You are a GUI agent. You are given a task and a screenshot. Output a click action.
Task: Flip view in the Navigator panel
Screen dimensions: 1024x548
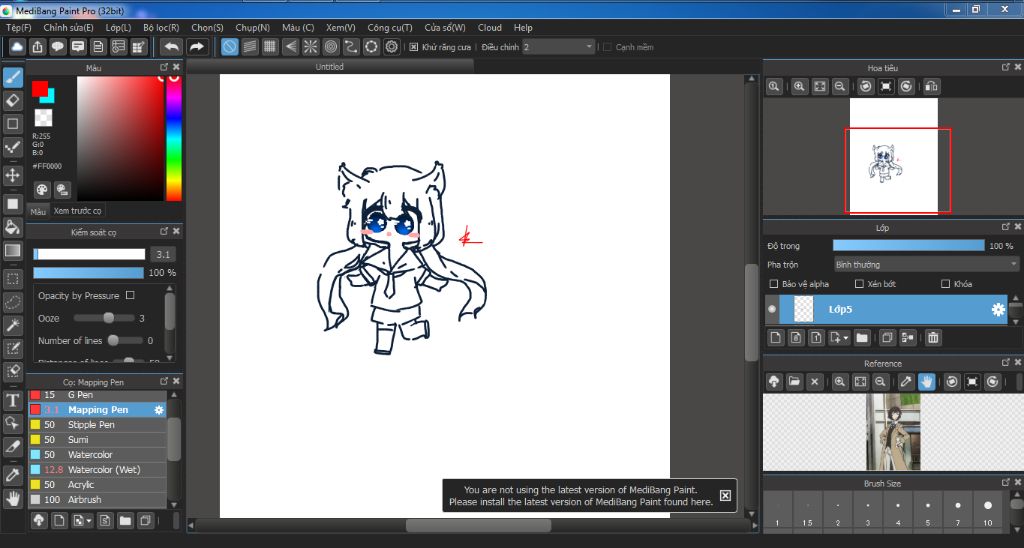tap(931, 86)
